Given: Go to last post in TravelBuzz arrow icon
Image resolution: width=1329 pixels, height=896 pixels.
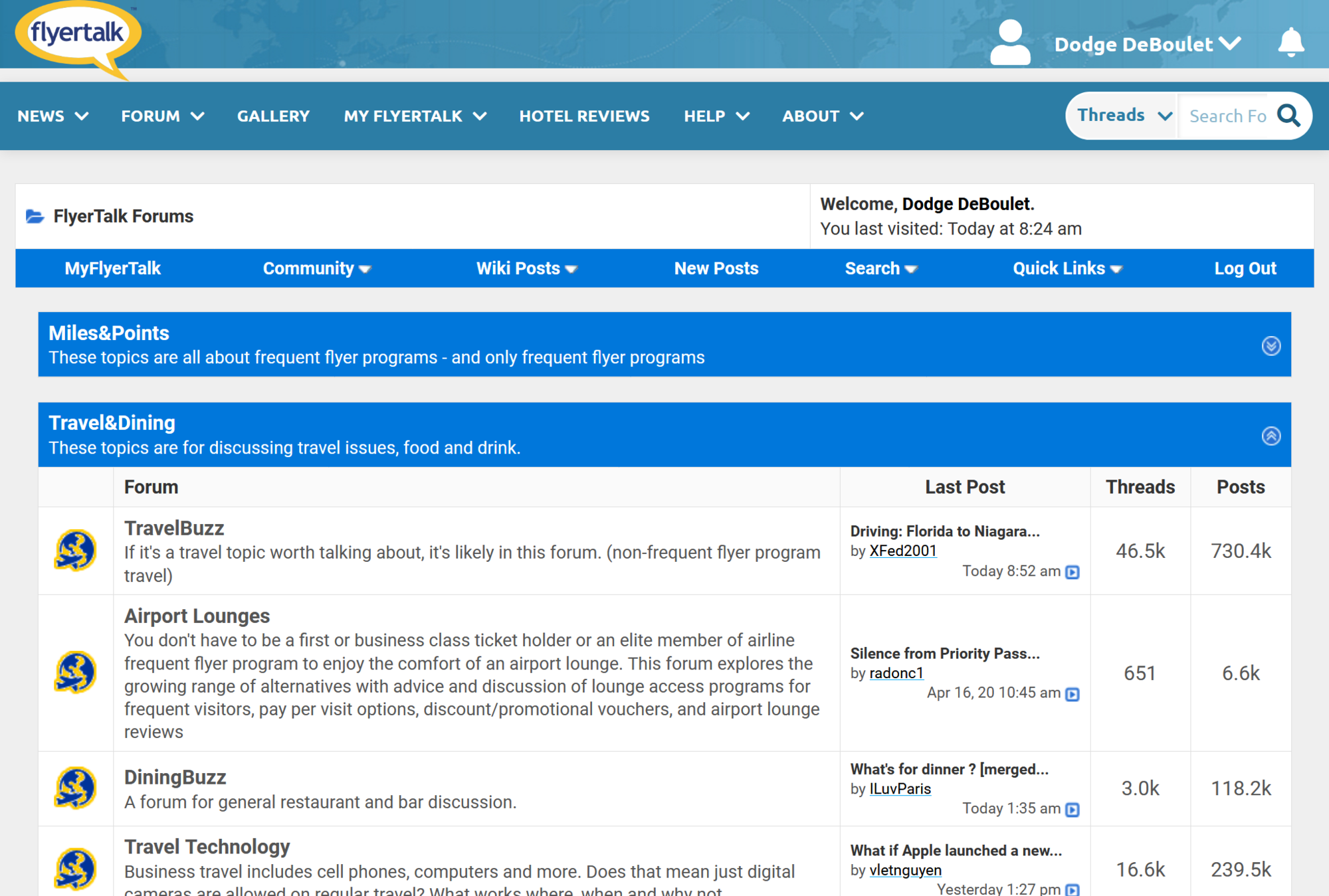Looking at the screenshot, I should pos(1072,572).
